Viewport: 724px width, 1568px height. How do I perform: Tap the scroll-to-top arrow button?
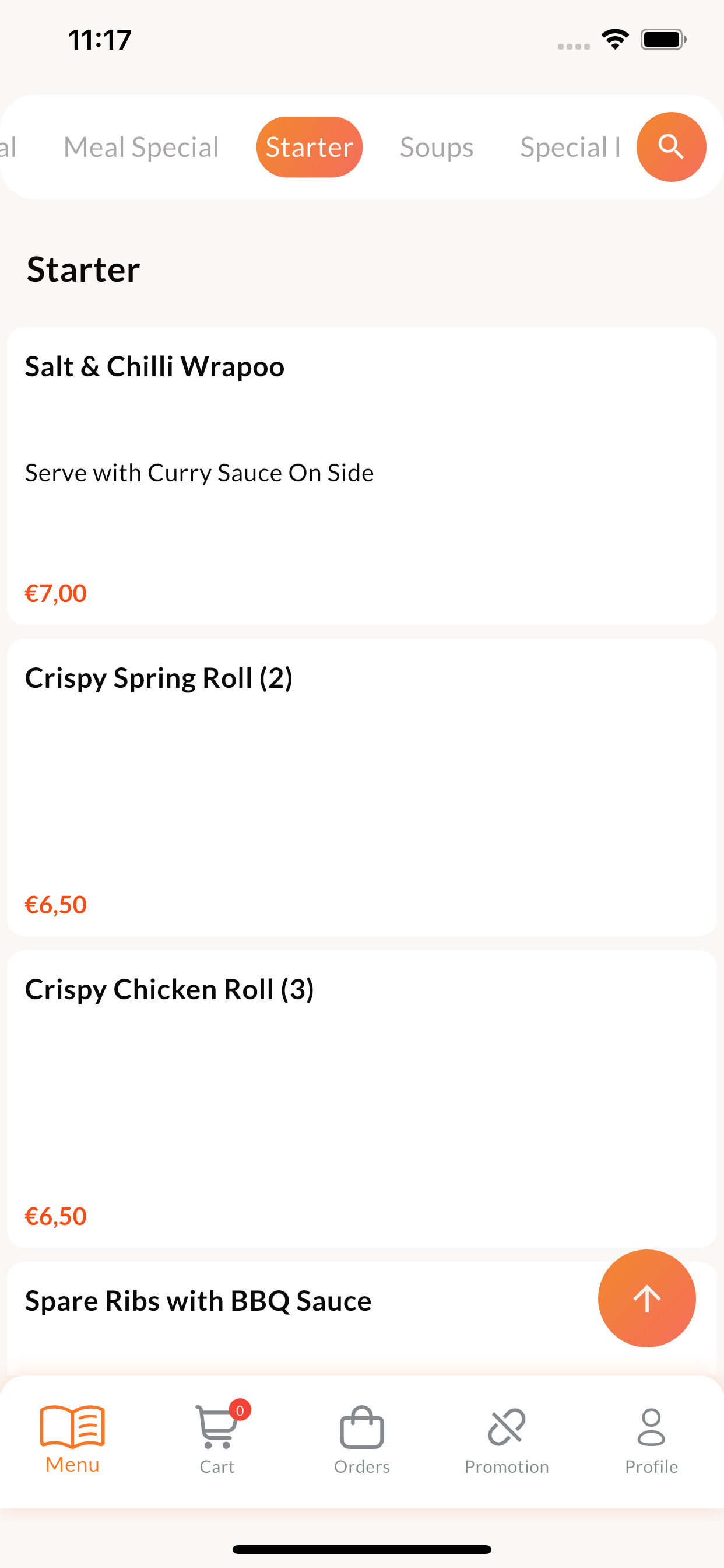tap(646, 1298)
